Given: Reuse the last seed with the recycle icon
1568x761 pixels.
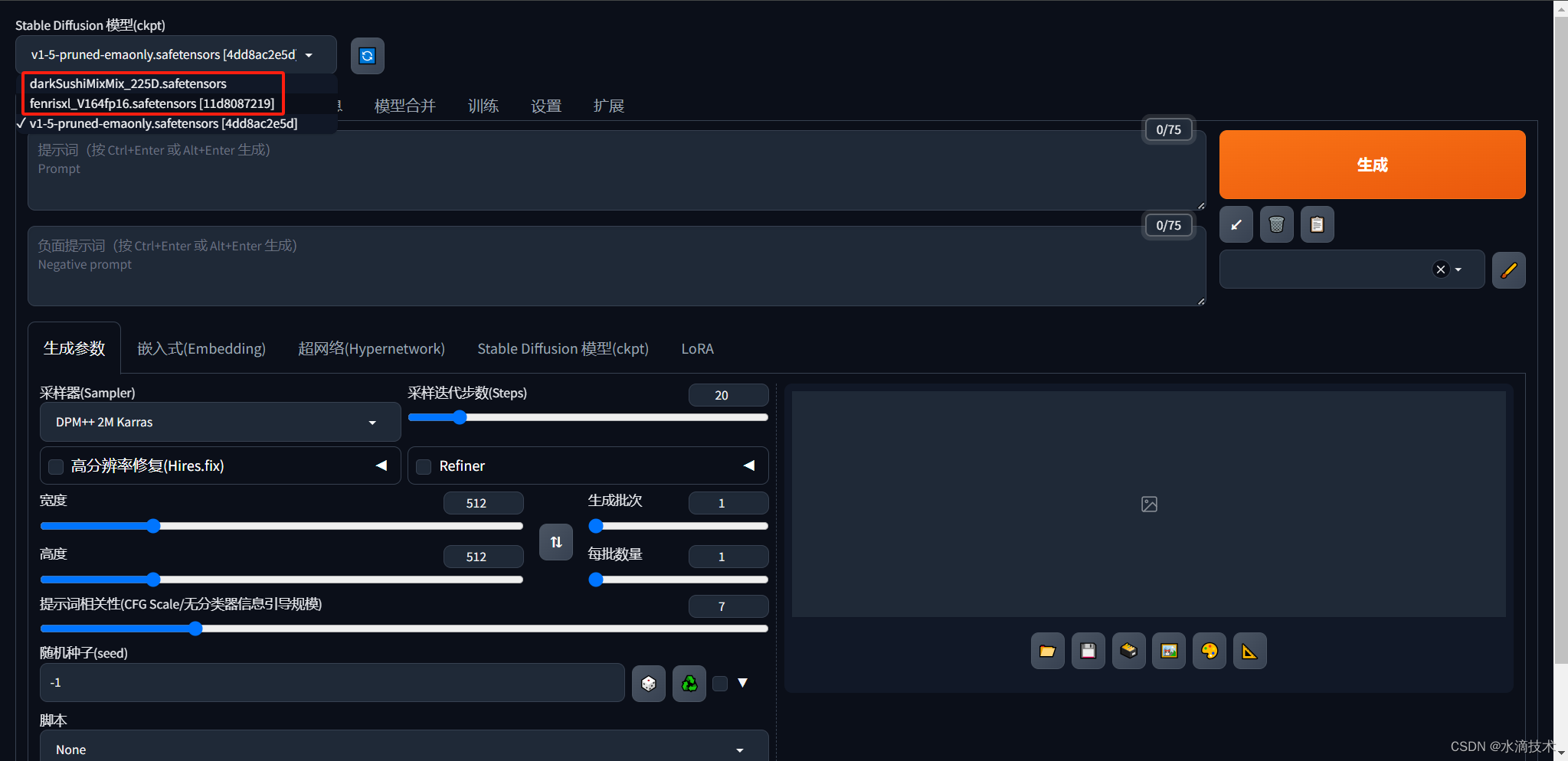Looking at the screenshot, I should click(x=689, y=684).
